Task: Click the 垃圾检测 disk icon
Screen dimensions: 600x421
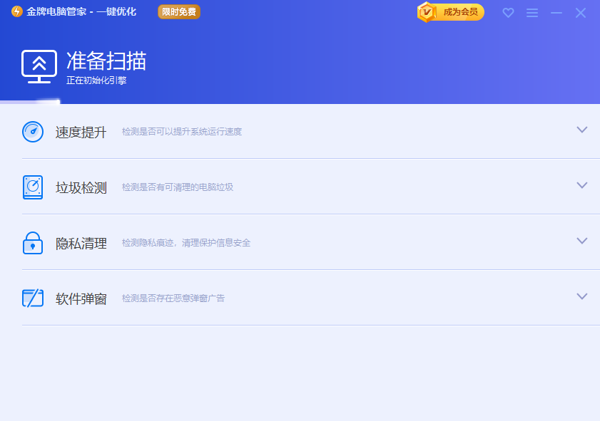Action: [33, 187]
